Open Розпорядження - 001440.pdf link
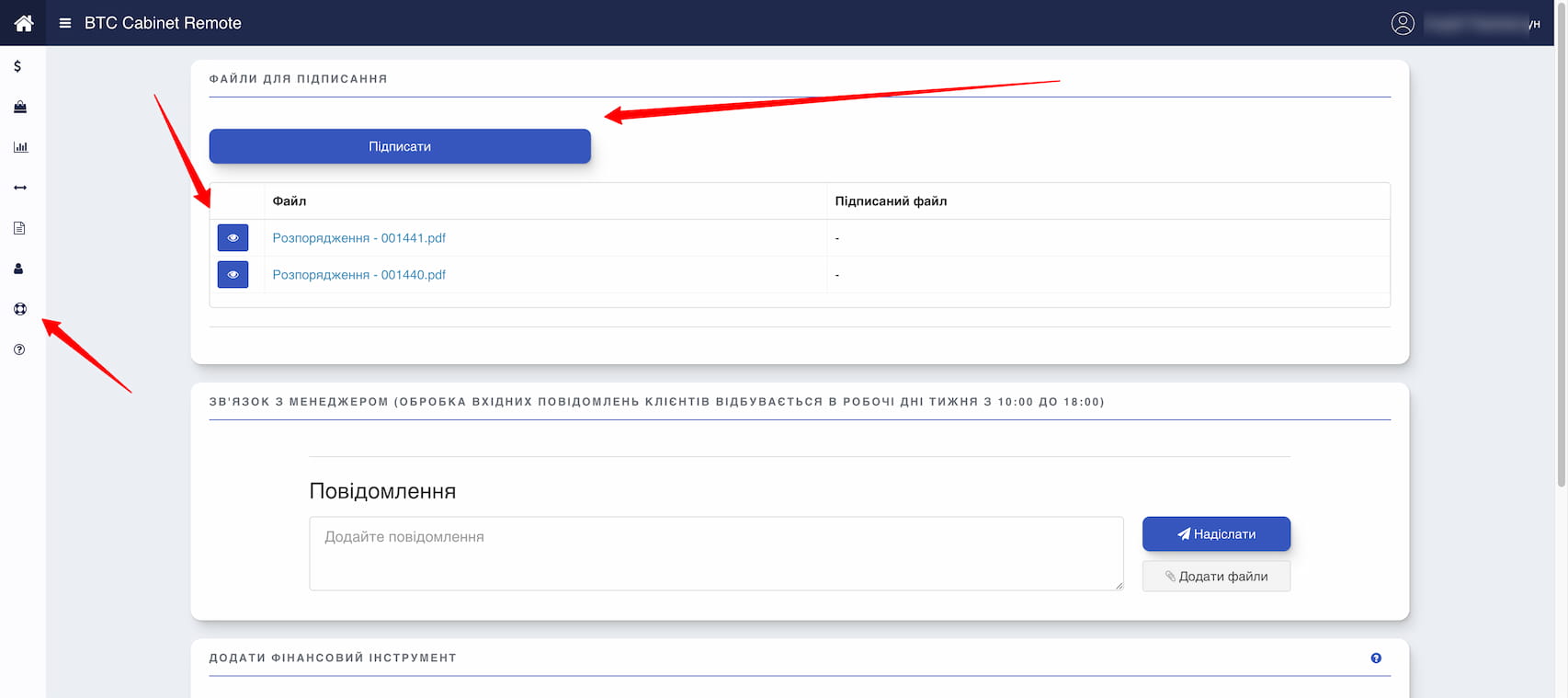Viewport: 1568px width, 698px height. point(358,275)
